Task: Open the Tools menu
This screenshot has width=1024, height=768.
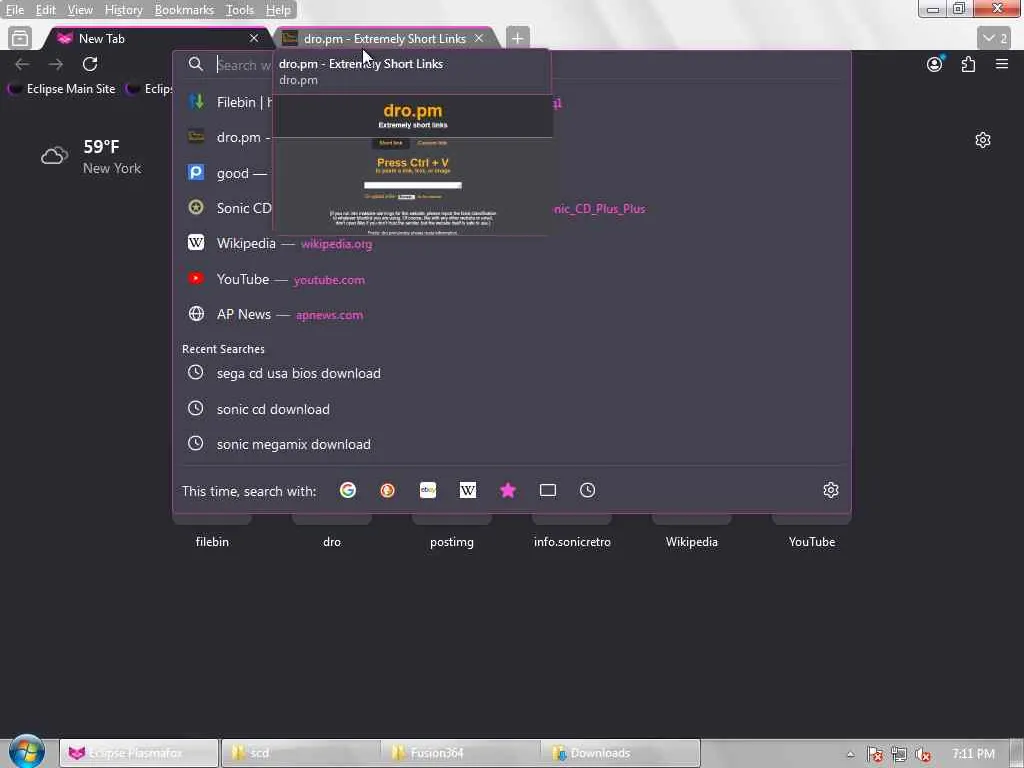Action: (240, 10)
